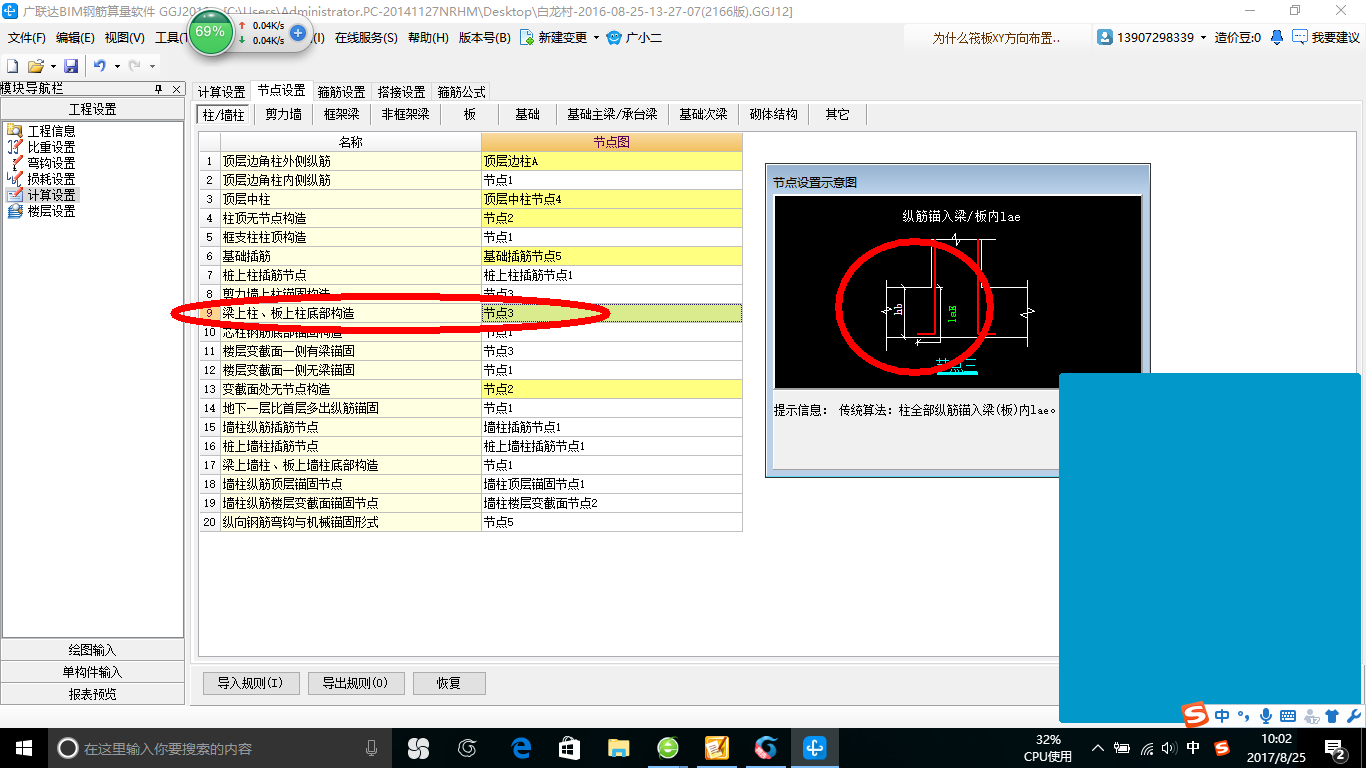Click the node diagram preview image
1366x768 pixels.
[x=957, y=291]
